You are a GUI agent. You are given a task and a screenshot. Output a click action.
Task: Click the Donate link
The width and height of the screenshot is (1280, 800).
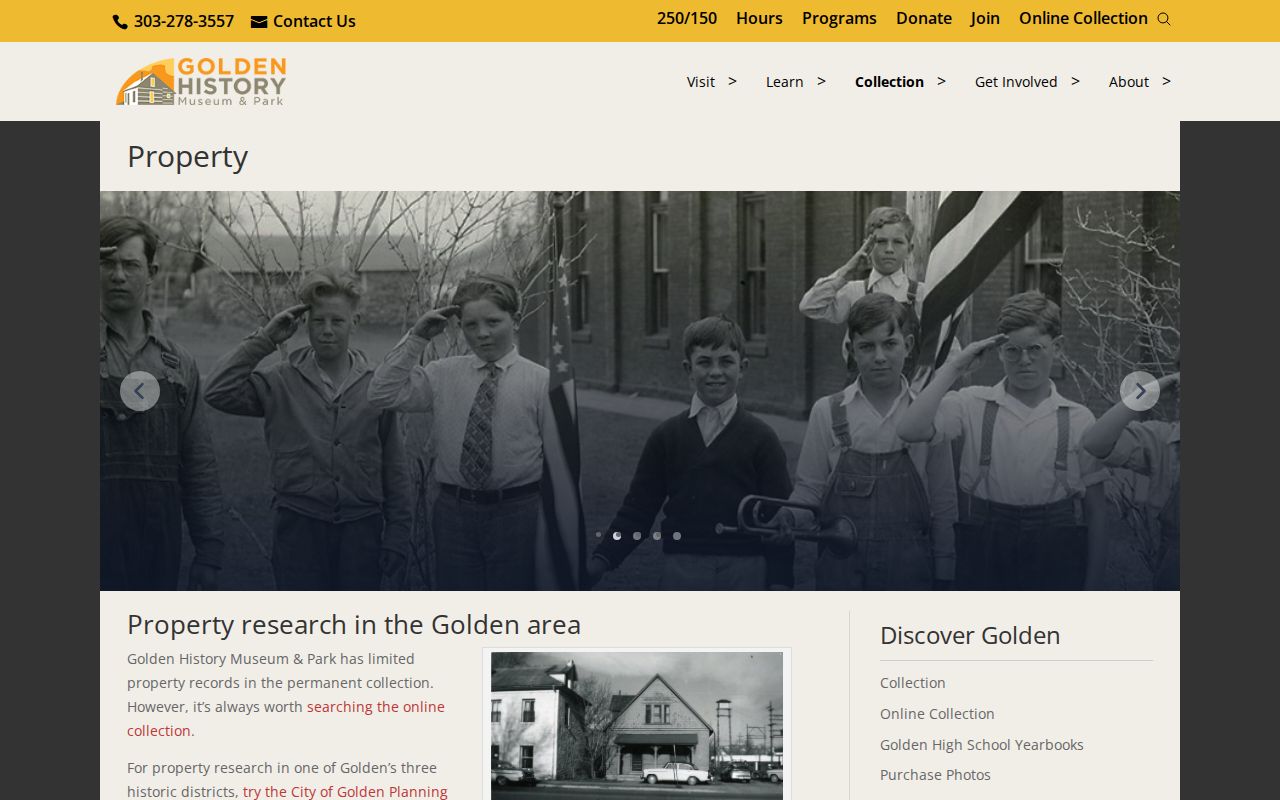tap(924, 18)
